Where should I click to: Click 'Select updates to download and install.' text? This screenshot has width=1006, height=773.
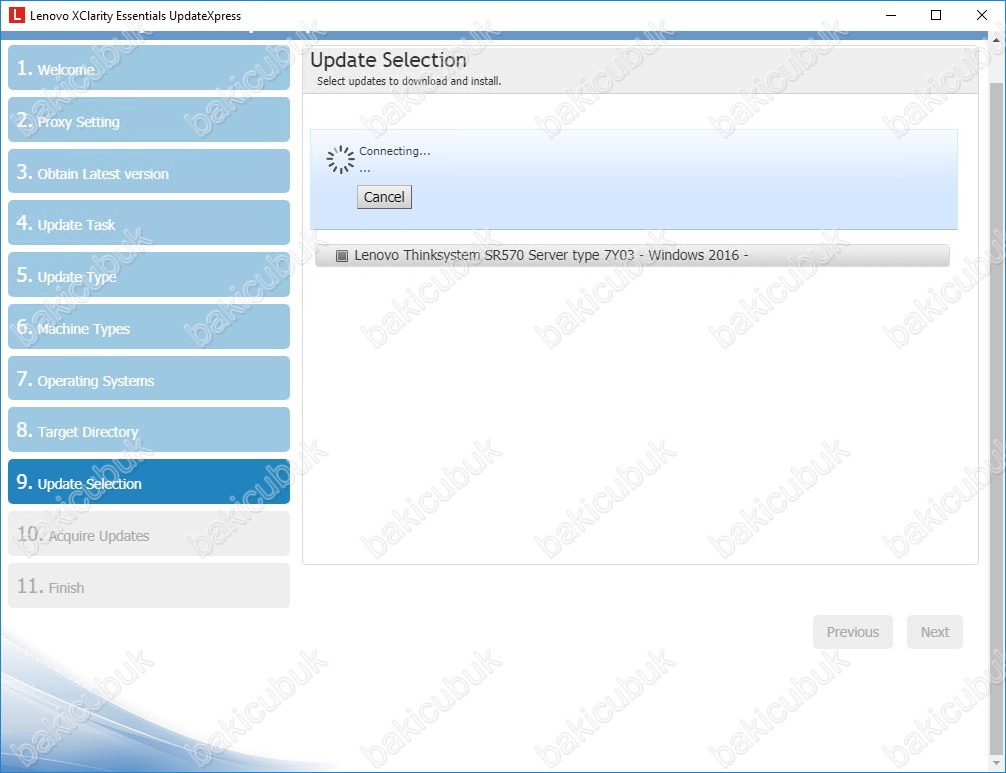[x=409, y=81]
